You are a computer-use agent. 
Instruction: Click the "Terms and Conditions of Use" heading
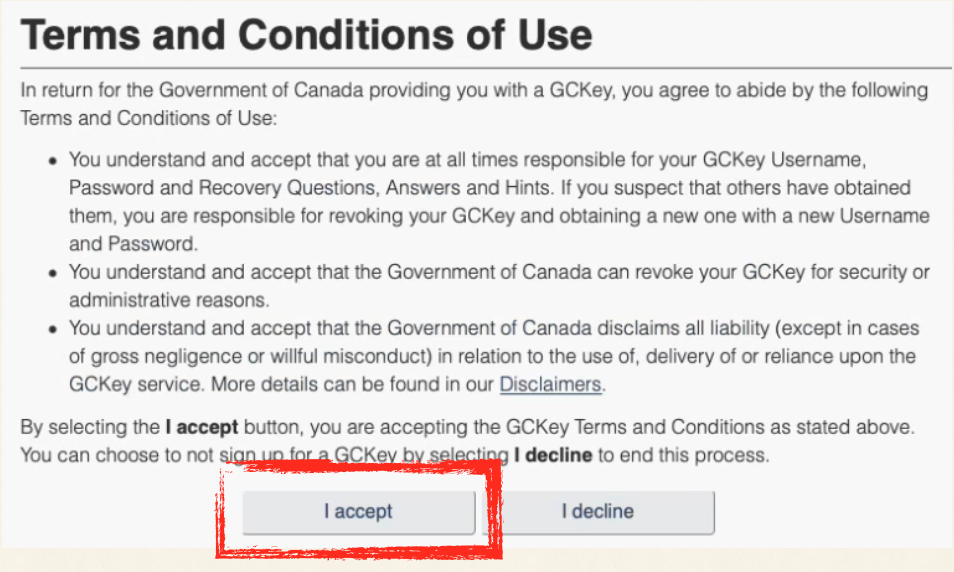tap(307, 35)
